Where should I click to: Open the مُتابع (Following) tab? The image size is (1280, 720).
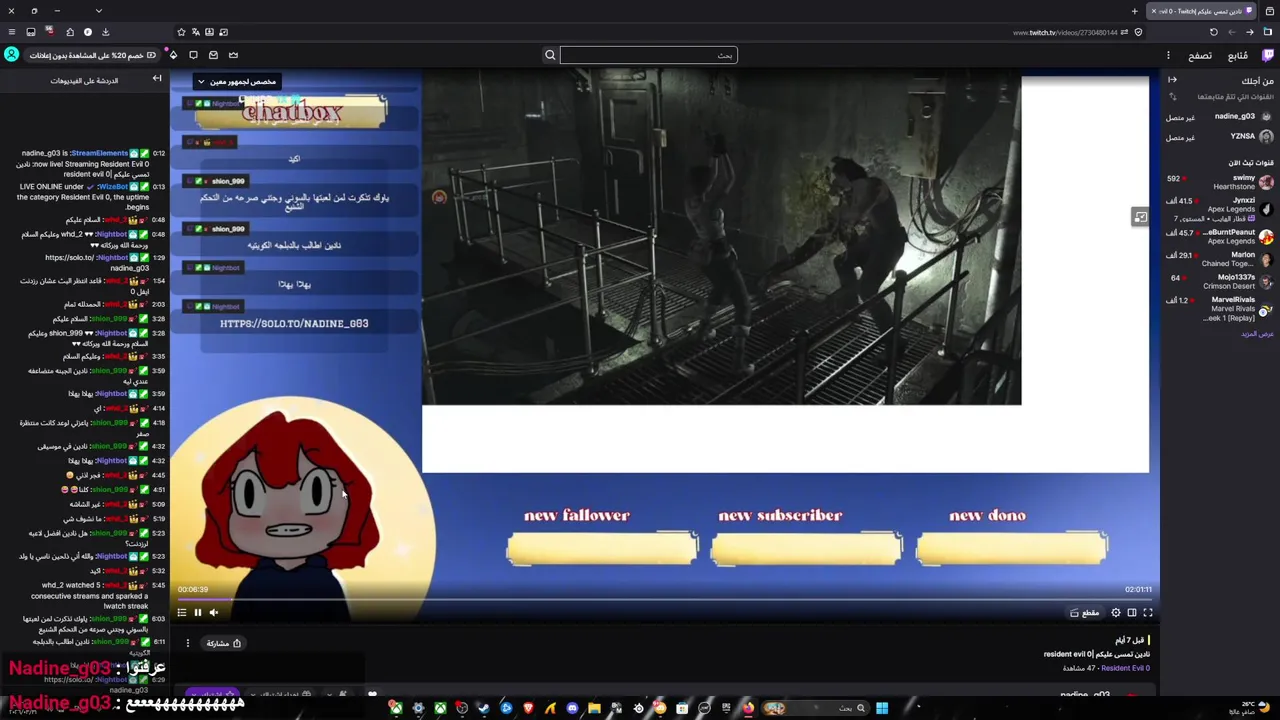(1238, 55)
